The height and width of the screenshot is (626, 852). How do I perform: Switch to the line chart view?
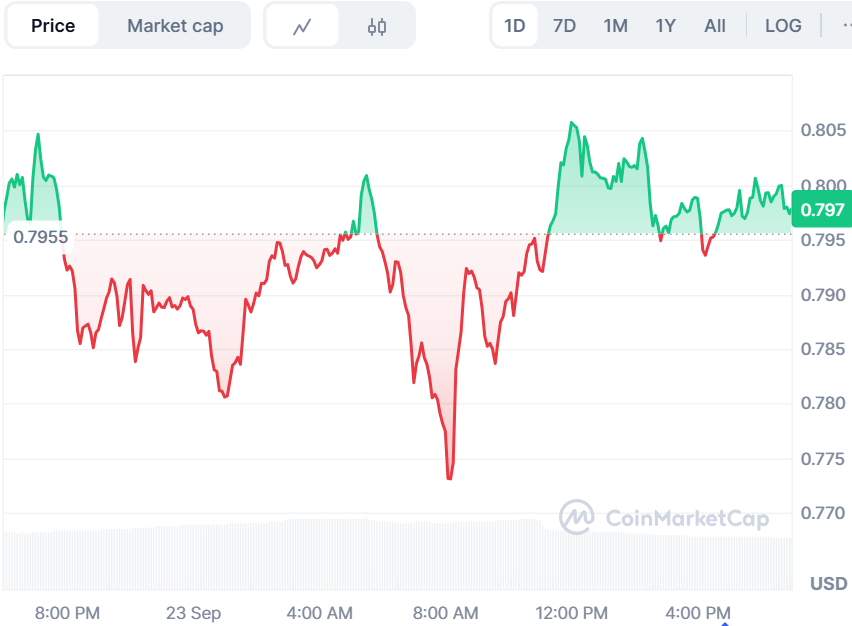coord(302,26)
